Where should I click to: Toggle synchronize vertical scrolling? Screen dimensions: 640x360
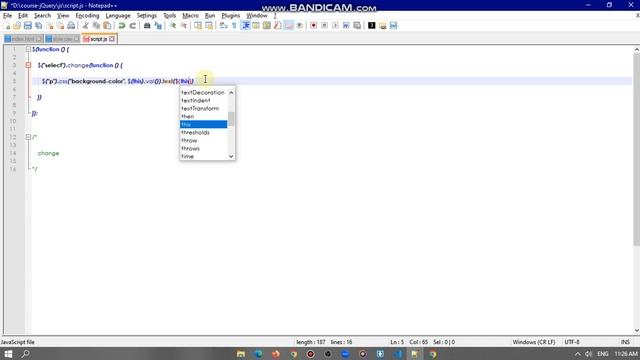coord(198,26)
